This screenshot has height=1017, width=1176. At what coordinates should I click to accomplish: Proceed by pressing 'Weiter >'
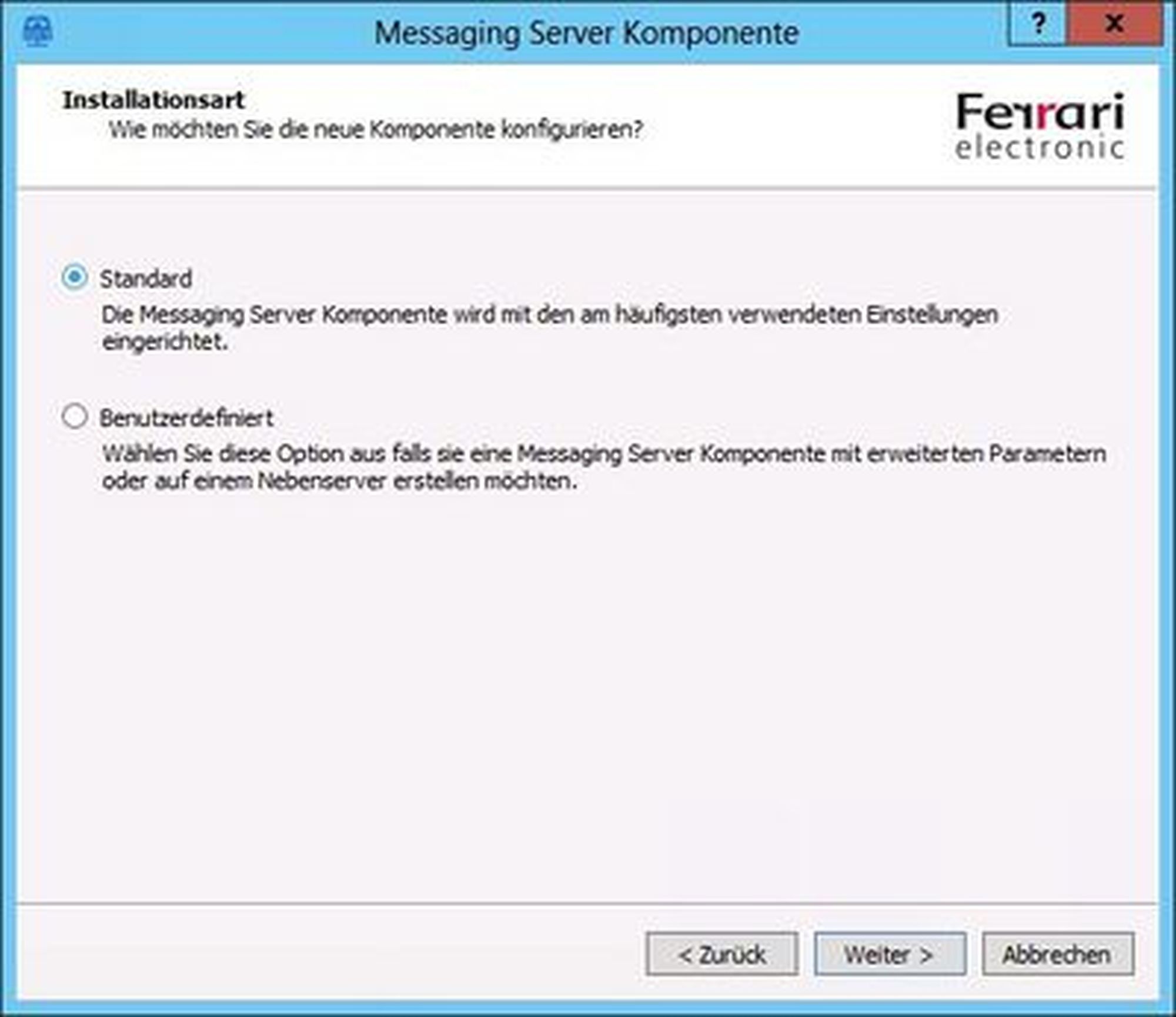click(x=890, y=955)
